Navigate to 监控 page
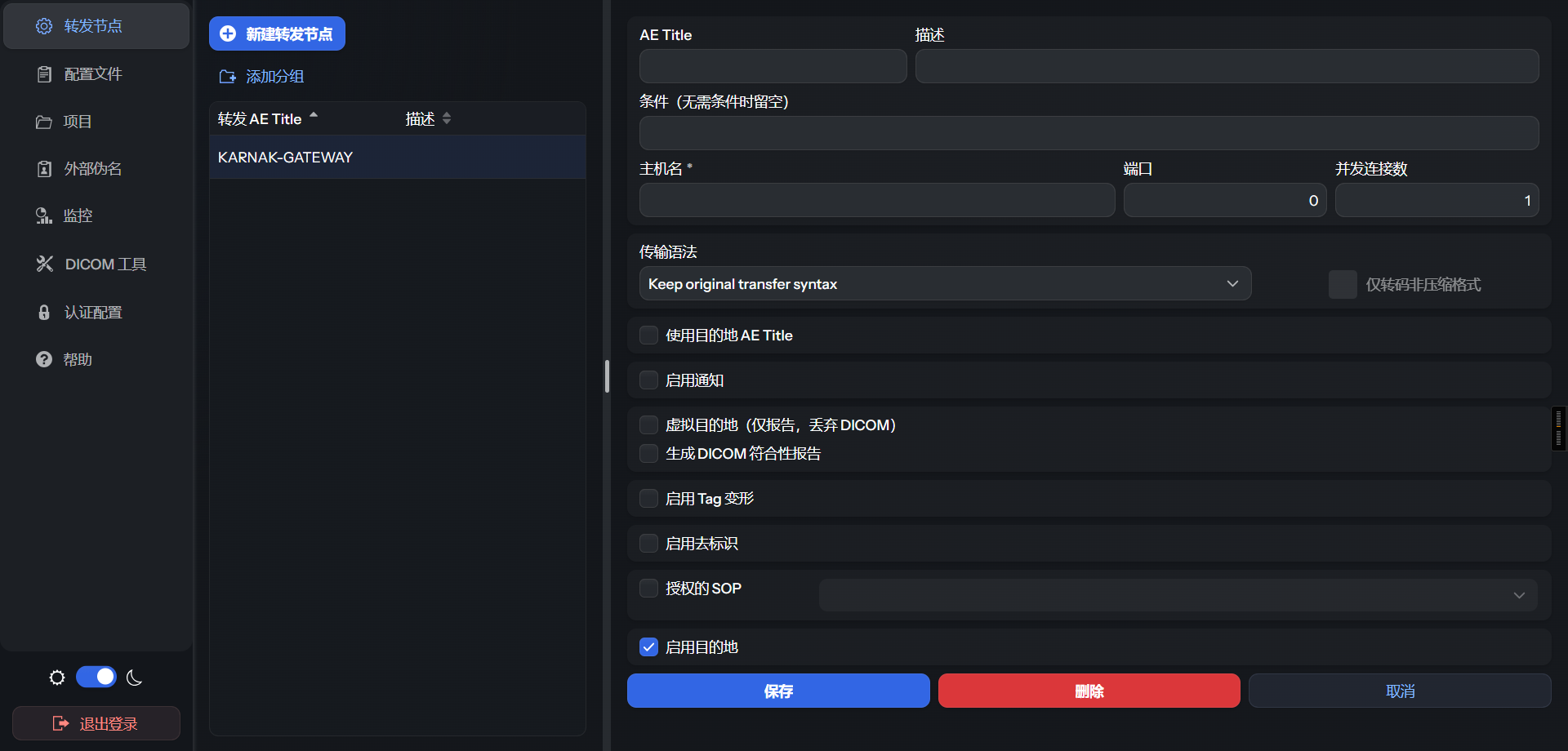Screen dimensions: 1568x751 96,216
